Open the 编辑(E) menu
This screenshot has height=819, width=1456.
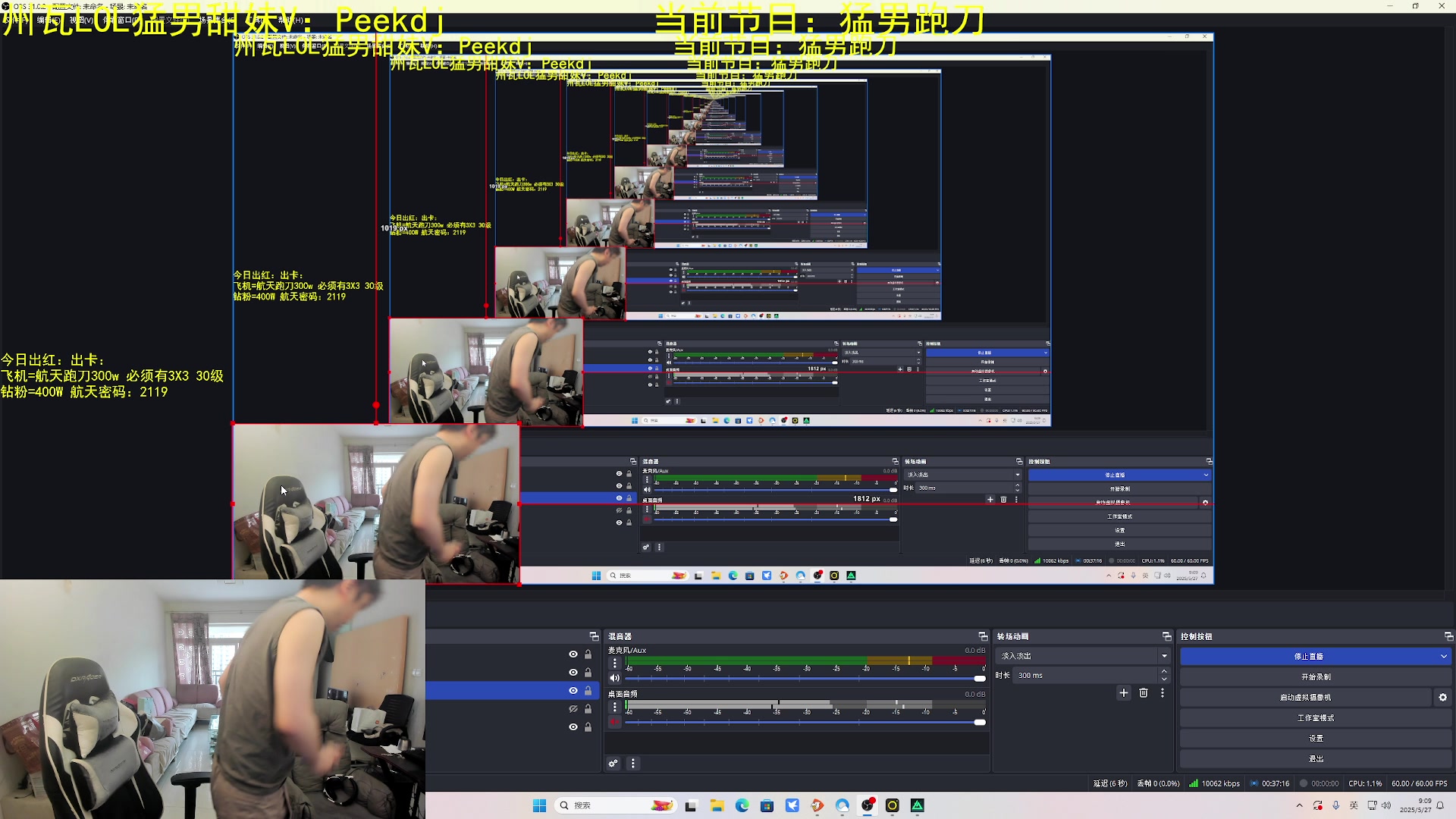(49, 20)
